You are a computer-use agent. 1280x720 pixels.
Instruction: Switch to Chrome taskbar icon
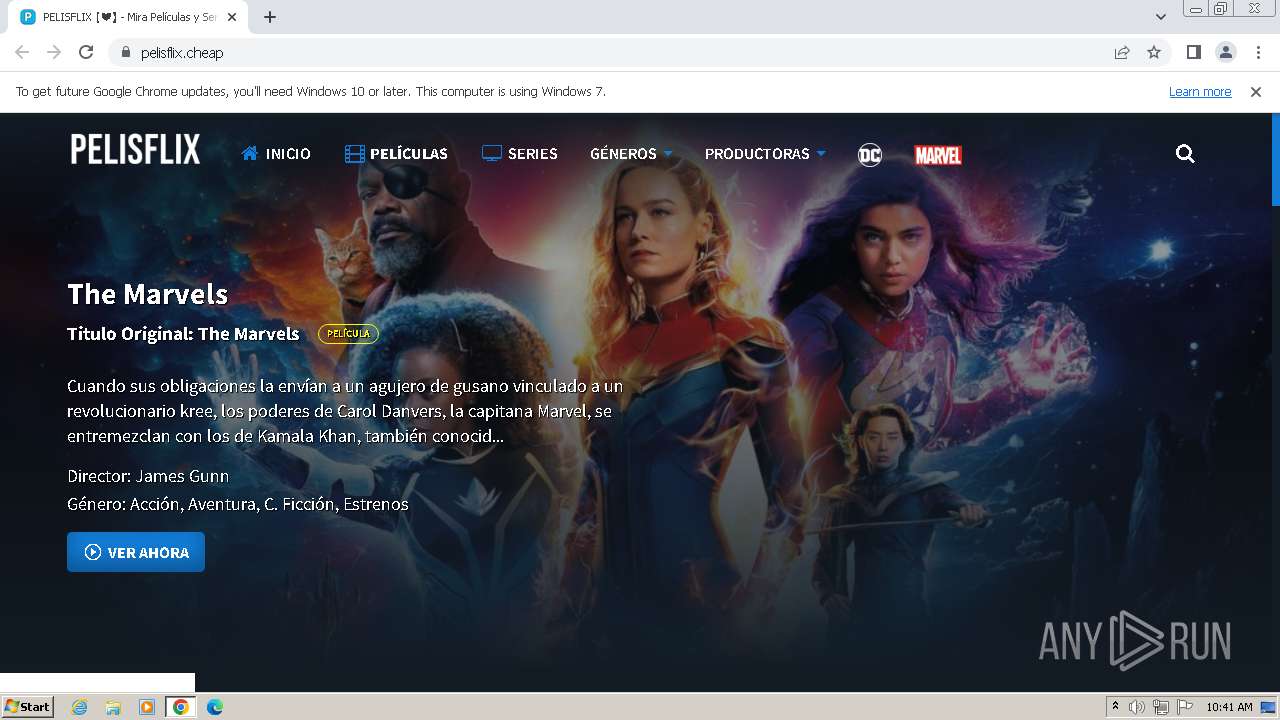coord(181,707)
